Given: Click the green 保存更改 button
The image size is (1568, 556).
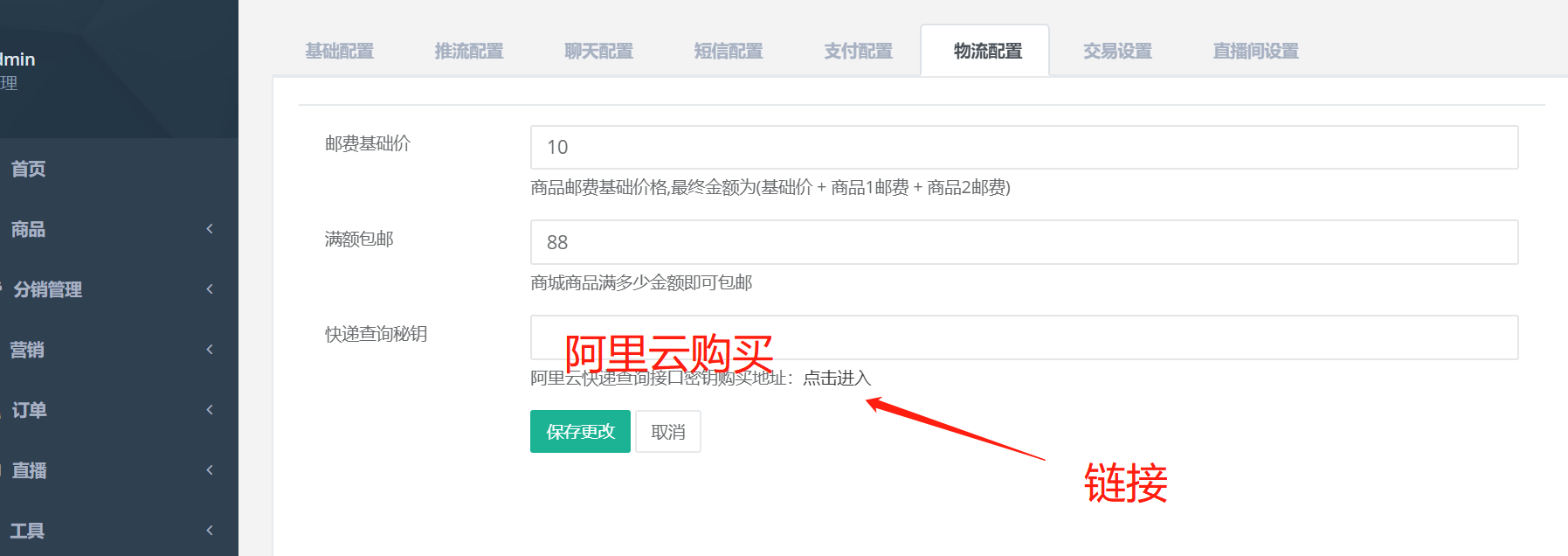Looking at the screenshot, I should click(580, 431).
